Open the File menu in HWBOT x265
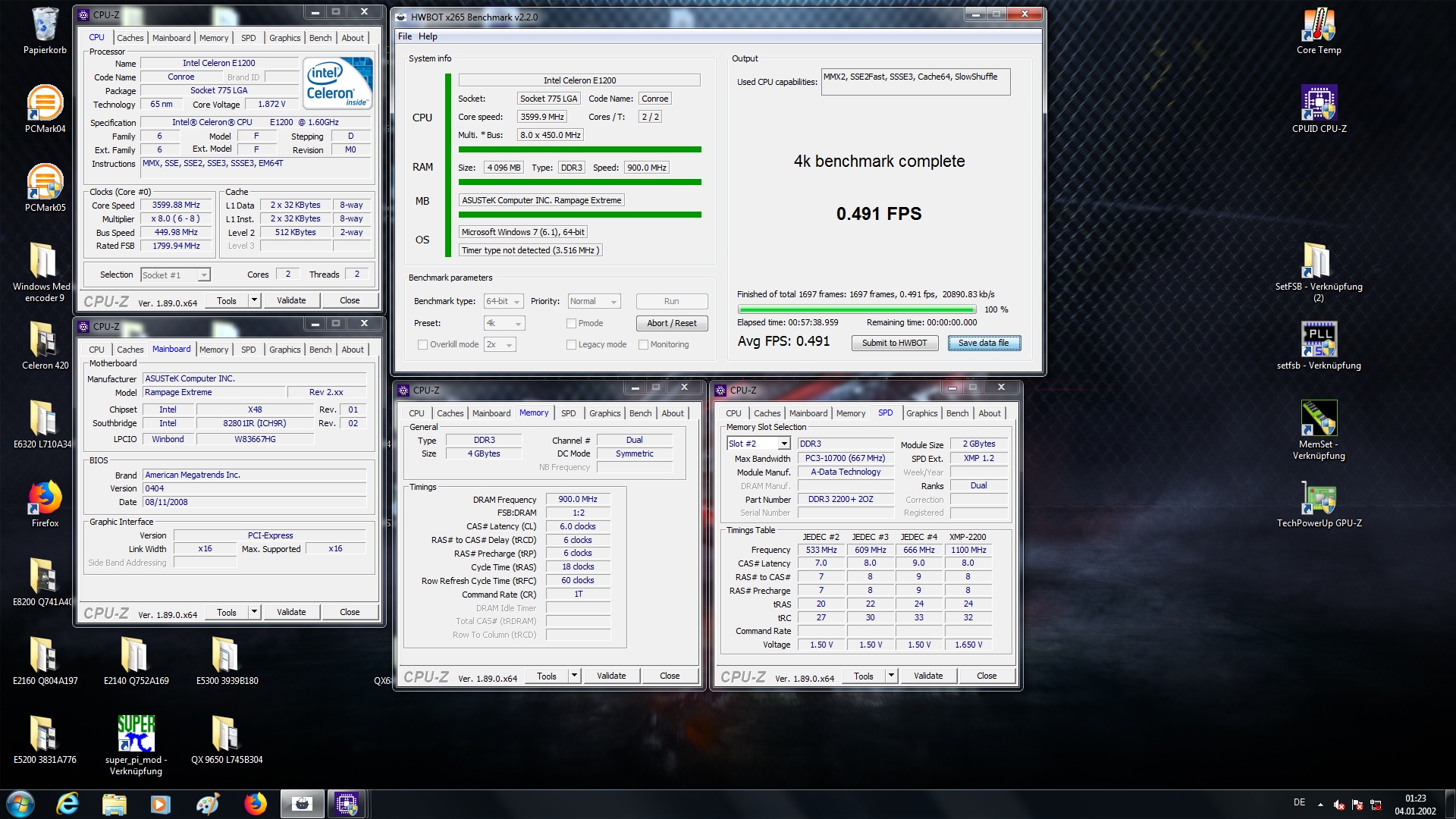Screen dimensions: 1456x819 click(x=405, y=36)
